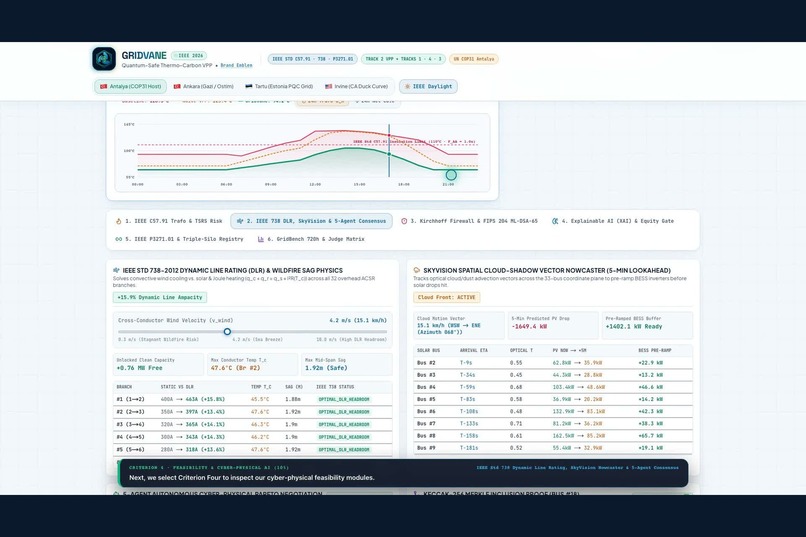Click the GridVane app logo emblem
The image size is (806, 537).
coord(104,59)
